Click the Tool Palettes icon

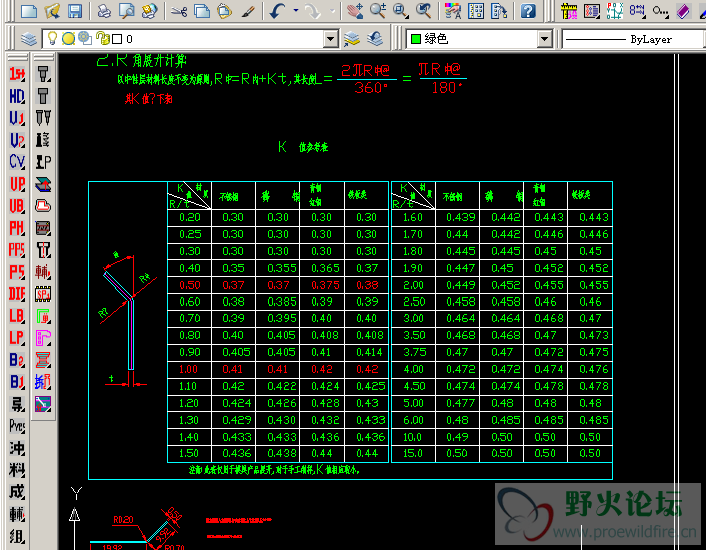point(499,11)
